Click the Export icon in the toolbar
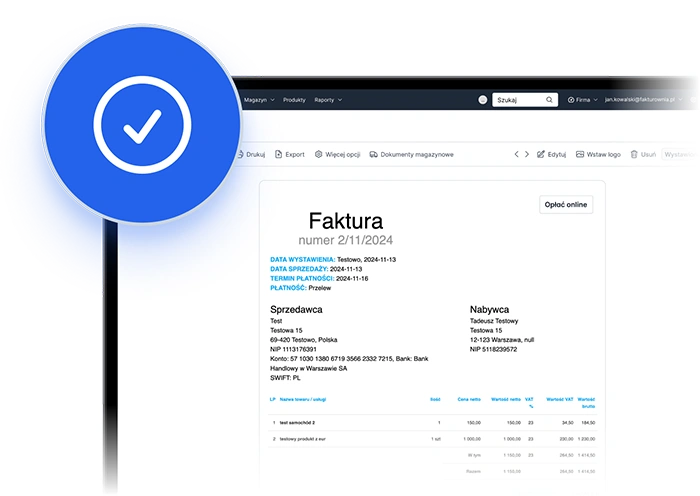Screen dimensions: 700x496 [277, 155]
